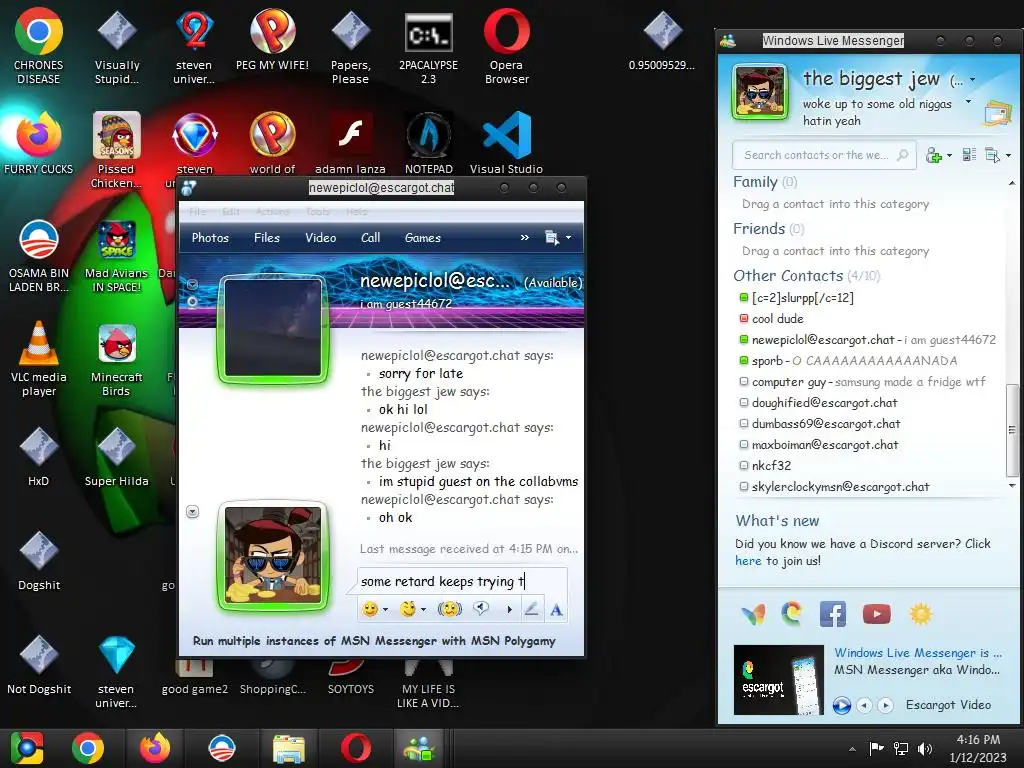Open the smiley emoticon dropdown arrow
The height and width of the screenshot is (768, 1024).
(385, 610)
